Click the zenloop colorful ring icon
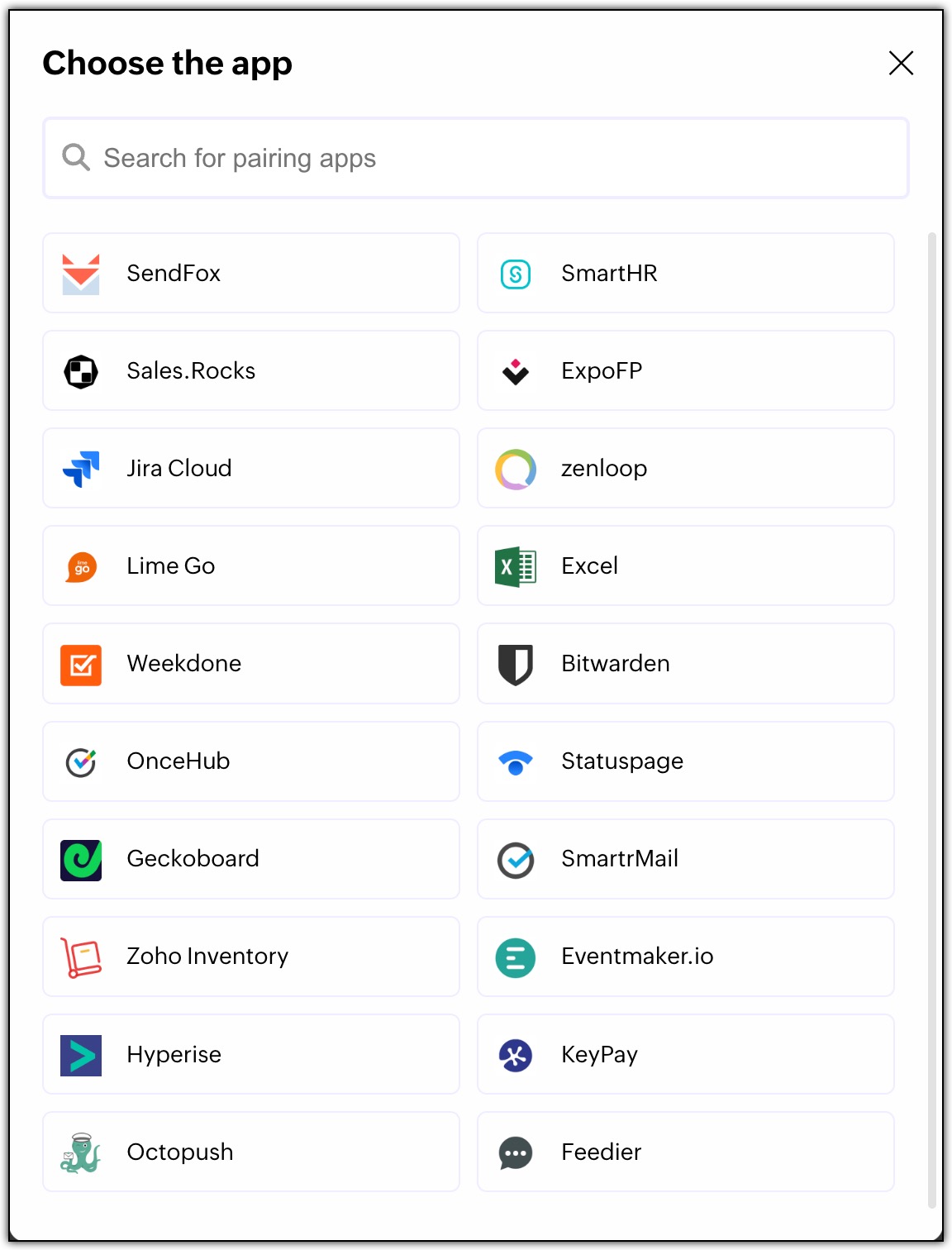 click(516, 469)
